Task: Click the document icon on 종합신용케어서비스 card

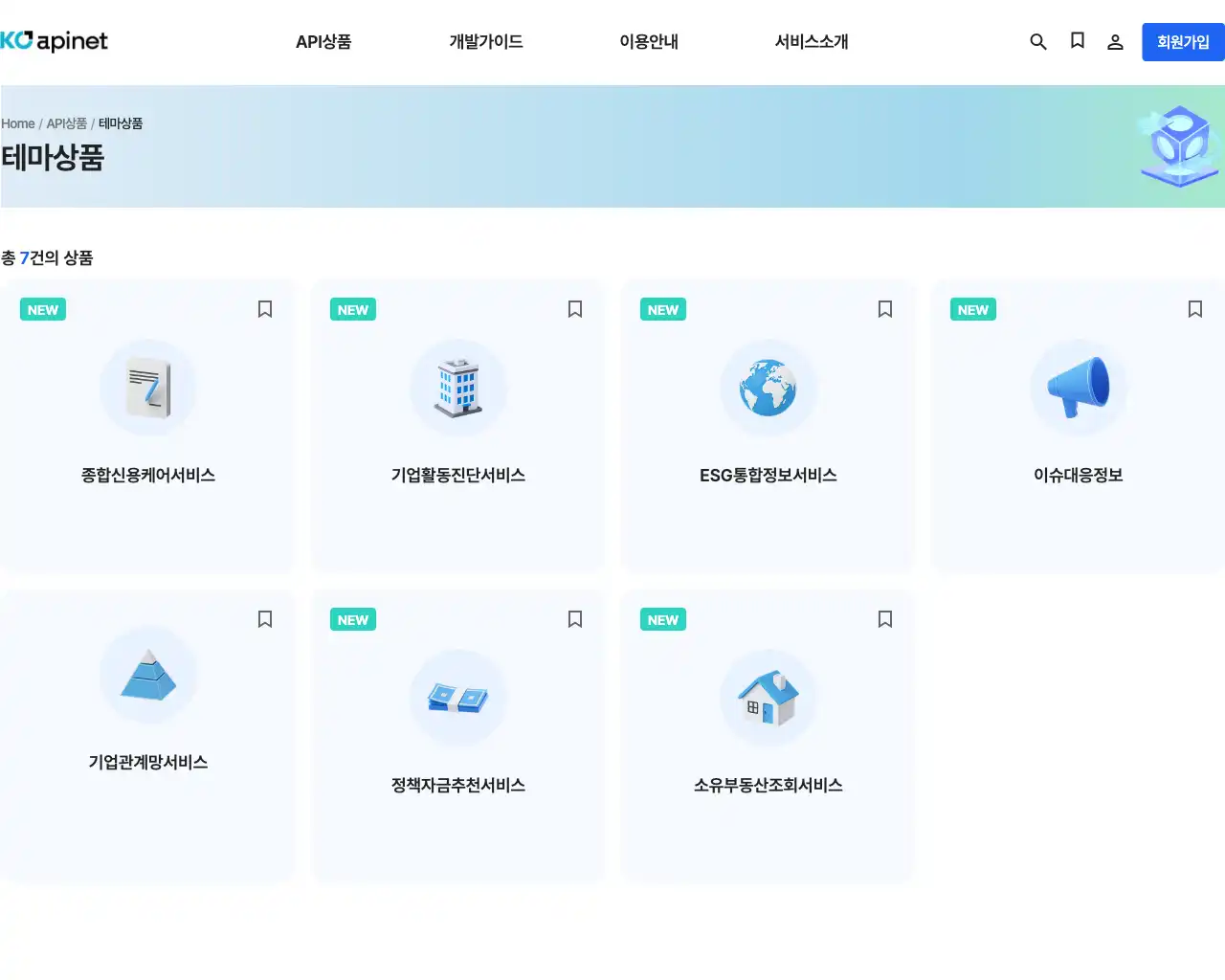Action: pyautogui.click(x=148, y=388)
